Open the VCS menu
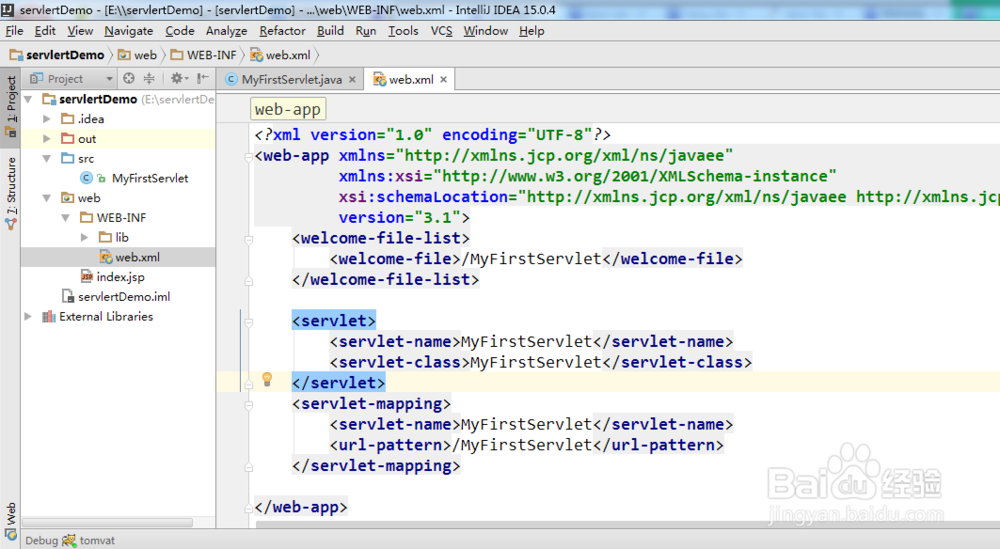The width and height of the screenshot is (1000, 549). pos(441,31)
